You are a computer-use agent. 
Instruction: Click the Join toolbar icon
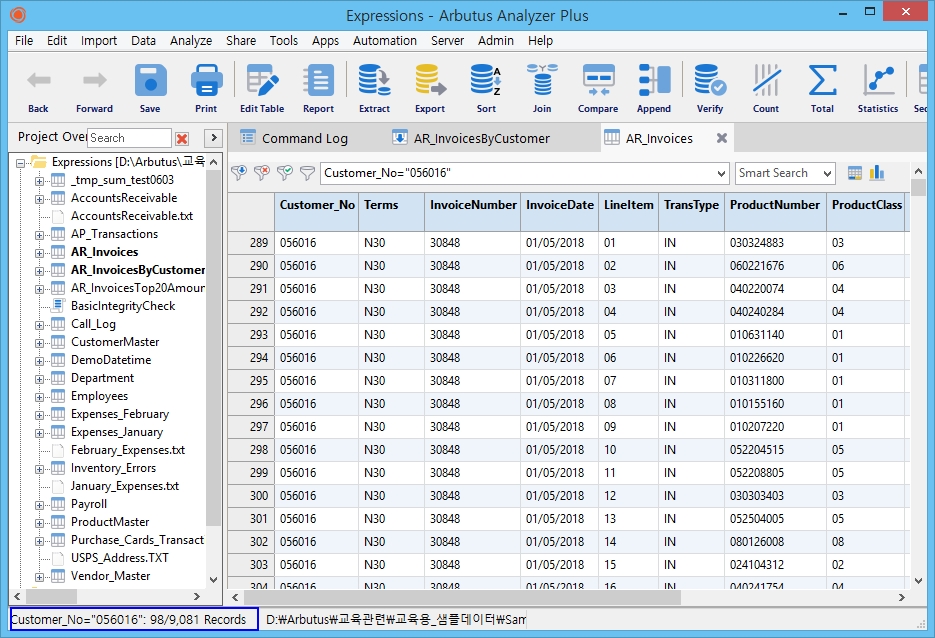pyautogui.click(x=542, y=87)
